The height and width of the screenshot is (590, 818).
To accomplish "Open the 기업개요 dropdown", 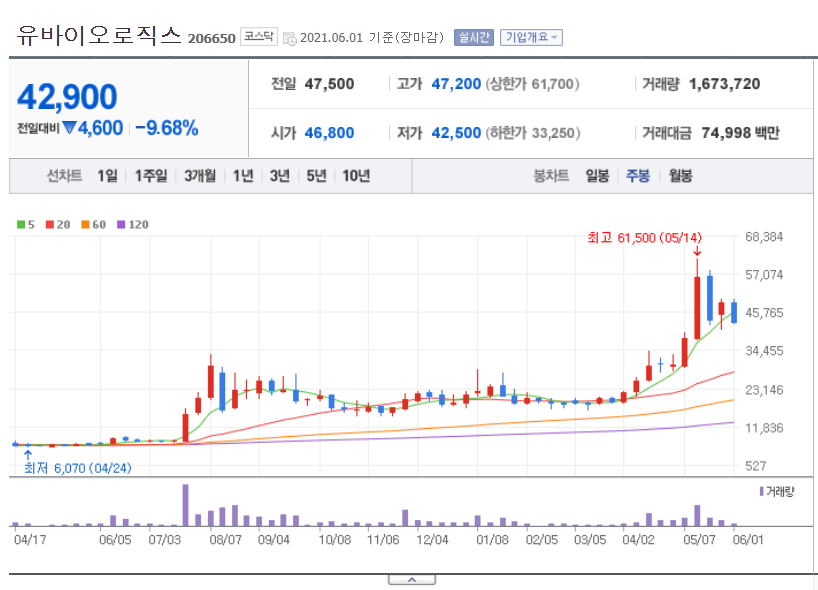I will (x=531, y=37).
